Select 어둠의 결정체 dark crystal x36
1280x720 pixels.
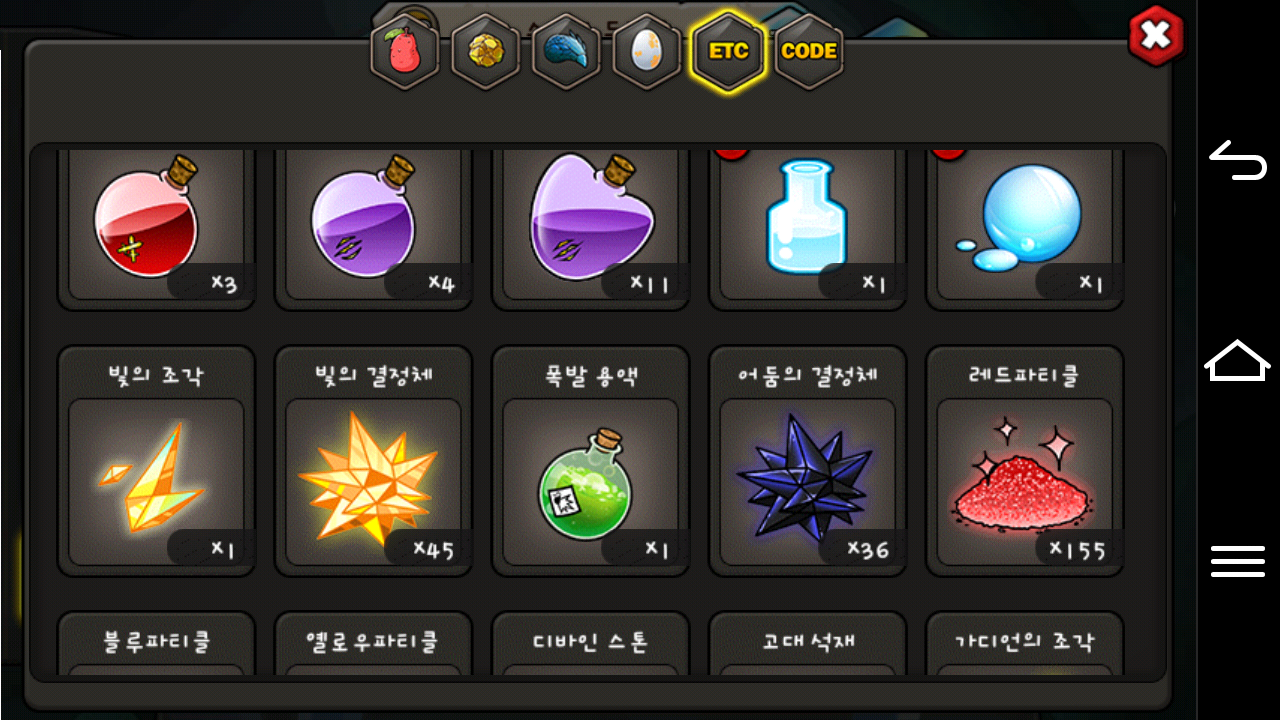[x=807, y=461]
